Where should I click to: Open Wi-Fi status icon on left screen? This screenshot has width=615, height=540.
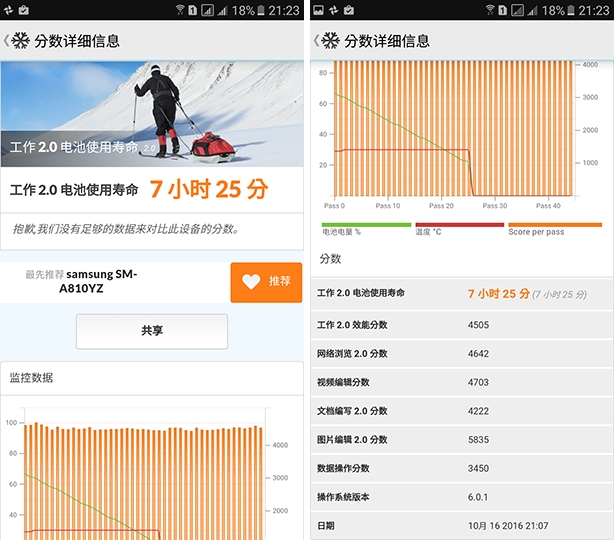[x=180, y=10]
